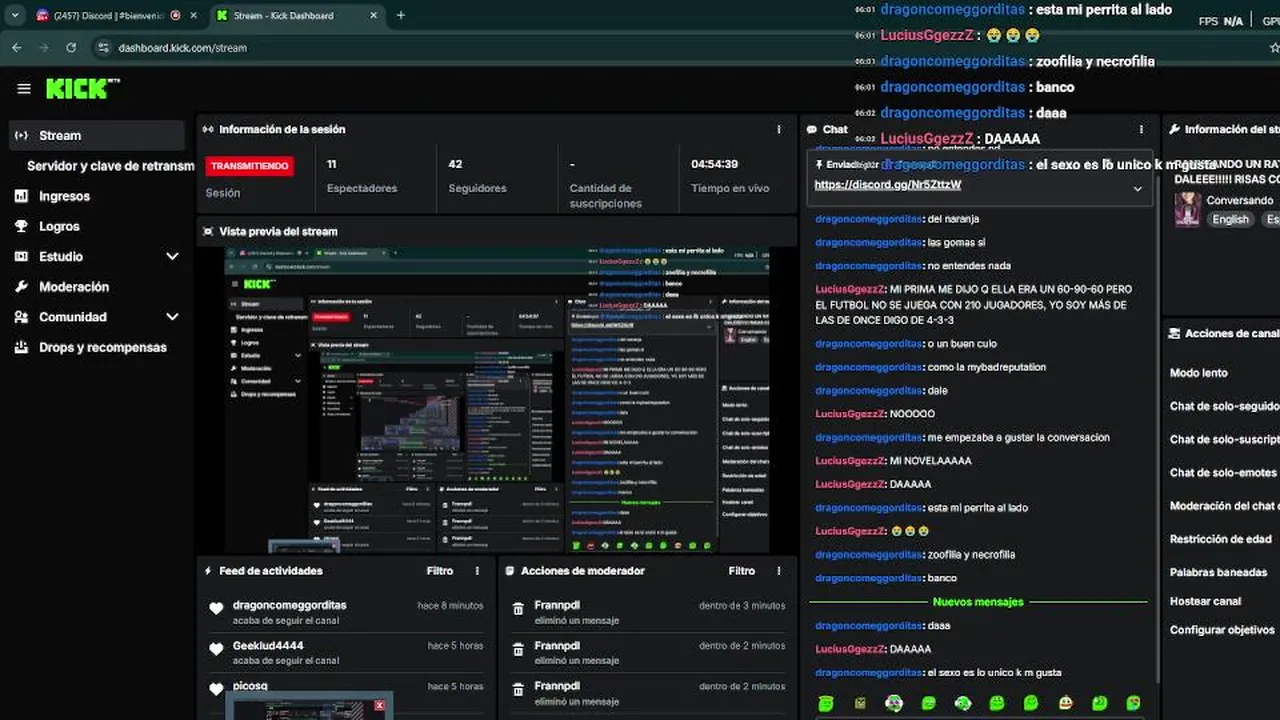
Task: Click the TRANSMITIENDO live badge
Action: (249, 166)
